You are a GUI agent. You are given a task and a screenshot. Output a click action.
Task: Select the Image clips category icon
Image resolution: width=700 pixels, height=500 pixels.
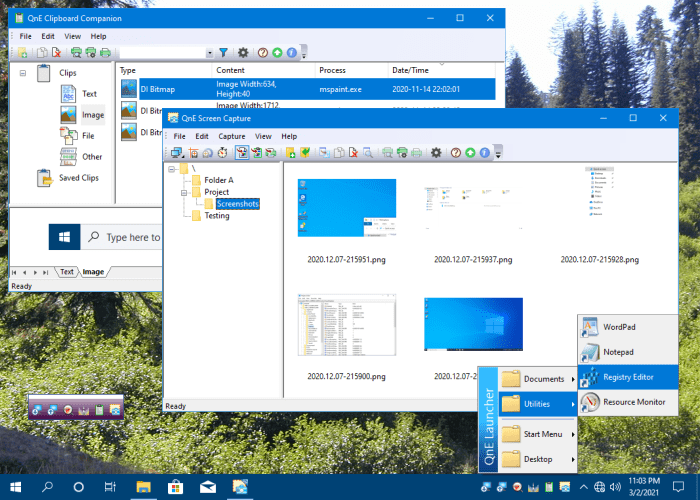(x=68, y=115)
